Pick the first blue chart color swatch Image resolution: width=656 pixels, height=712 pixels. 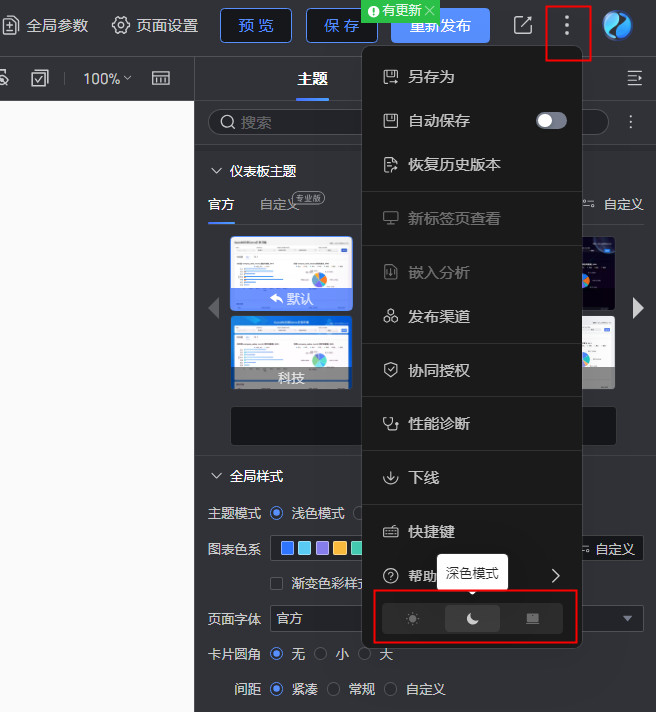pyautogui.click(x=288, y=548)
